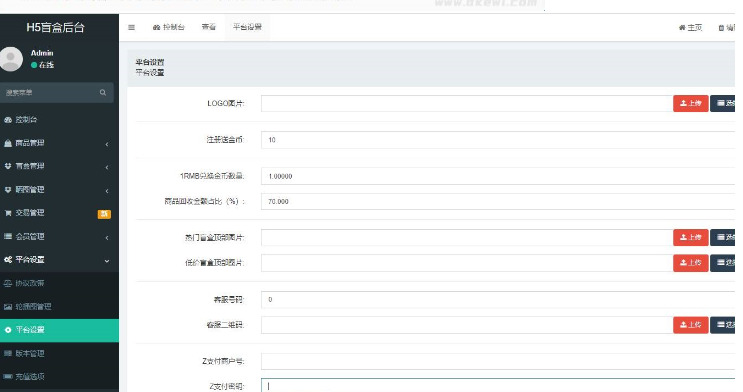Click the home icon labeled 主页
Viewport: 743px width, 392px height.
point(690,27)
